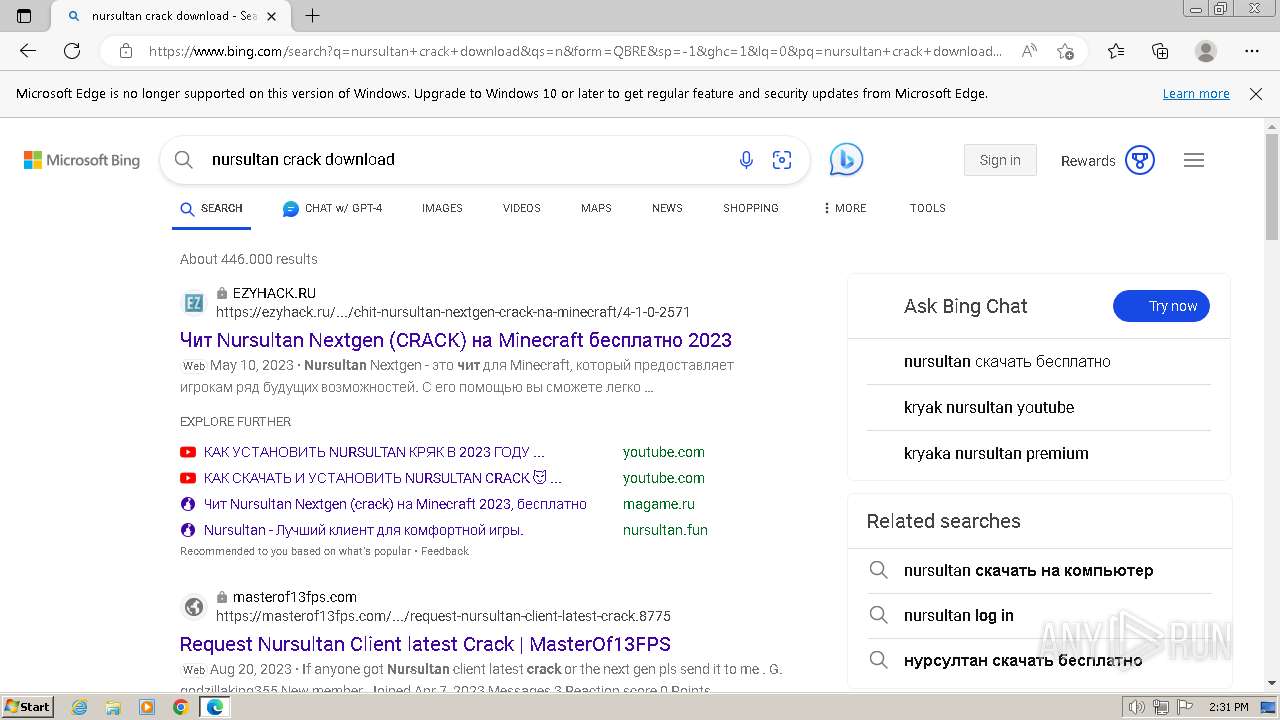Viewport: 1280px width, 720px height.
Task: Search related nursultan log in
Action: click(959, 616)
